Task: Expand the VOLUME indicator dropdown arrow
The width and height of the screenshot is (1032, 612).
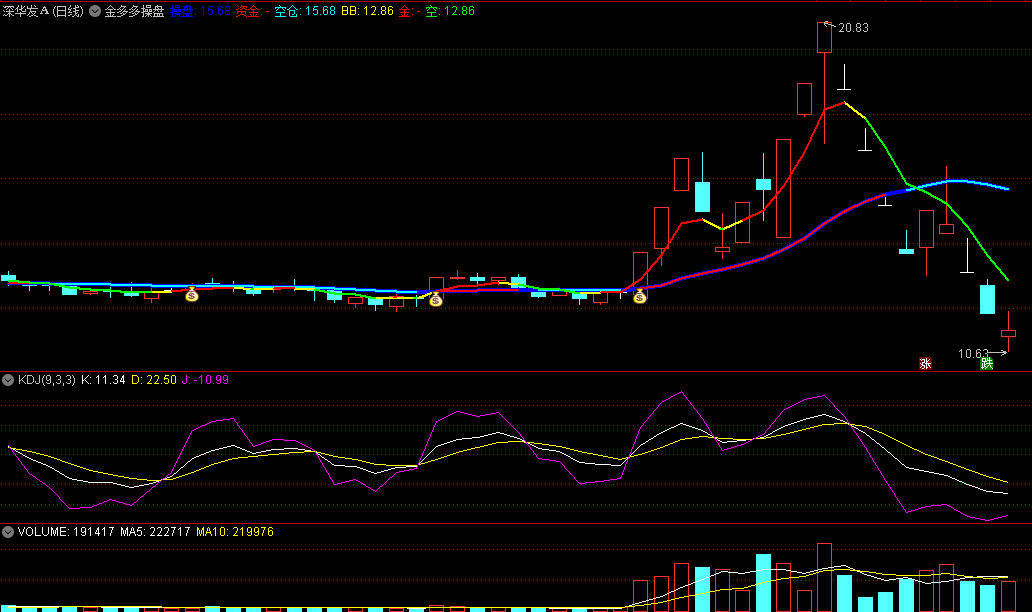Action: pyautogui.click(x=8, y=532)
